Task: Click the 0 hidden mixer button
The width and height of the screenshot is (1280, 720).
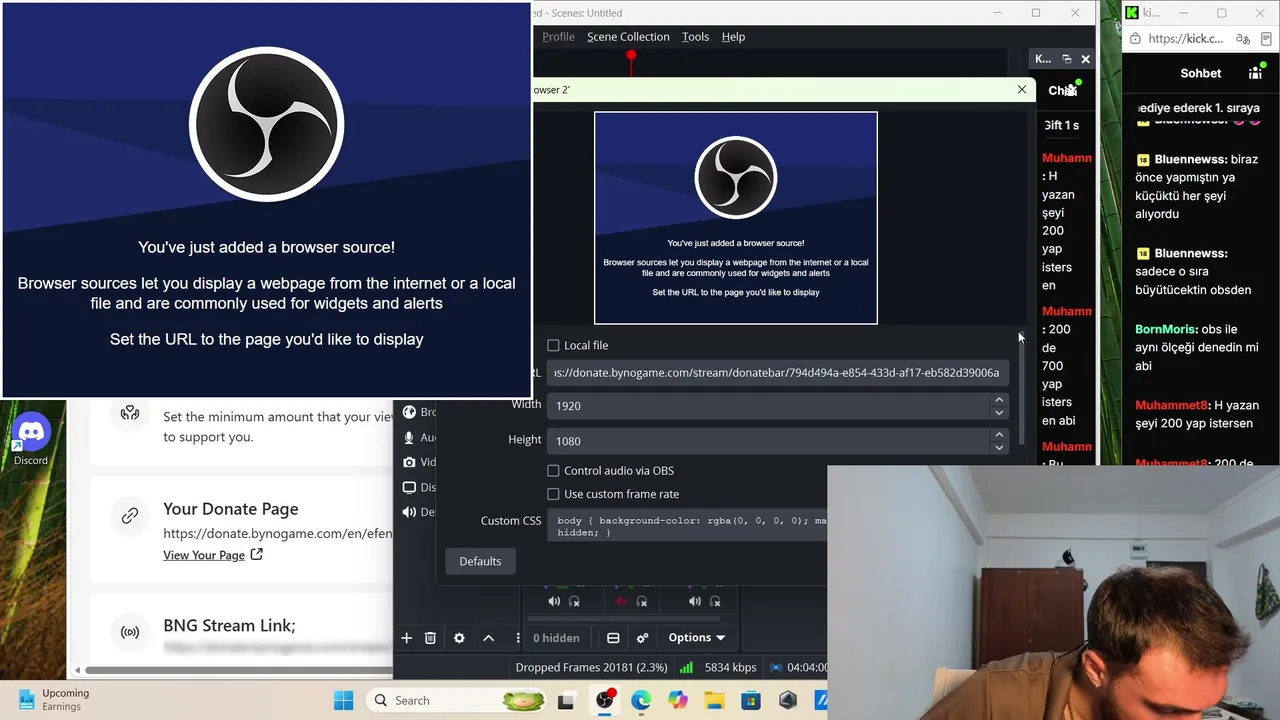Action: [556, 638]
